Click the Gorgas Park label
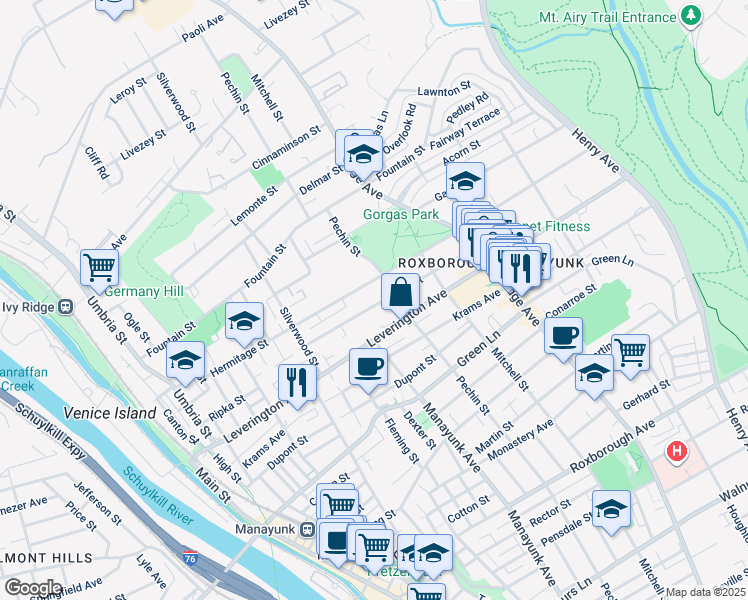The height and width of the screenshot is (600, 748). click(401, 215)
